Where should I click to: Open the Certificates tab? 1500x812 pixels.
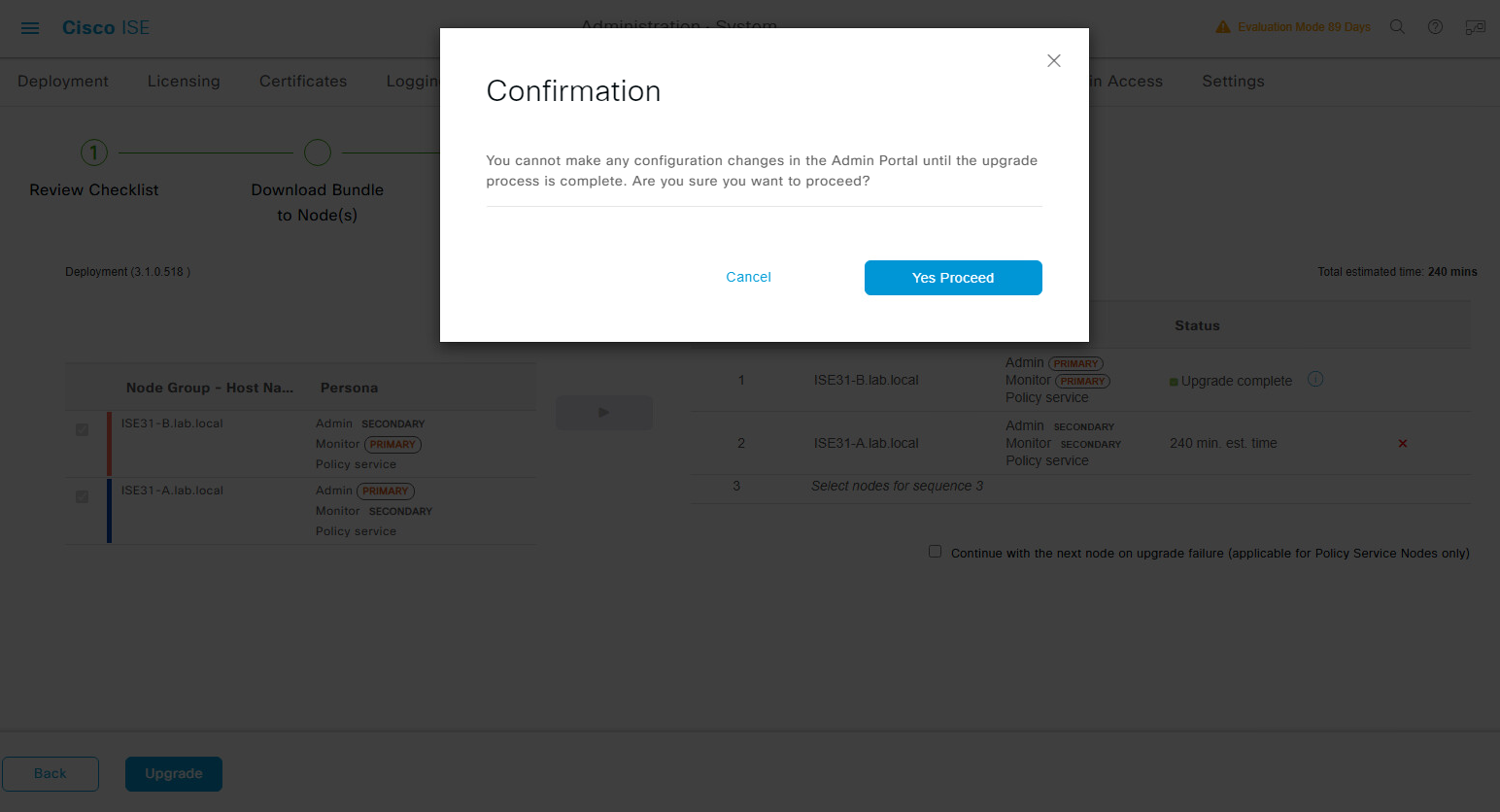point(303,82)
